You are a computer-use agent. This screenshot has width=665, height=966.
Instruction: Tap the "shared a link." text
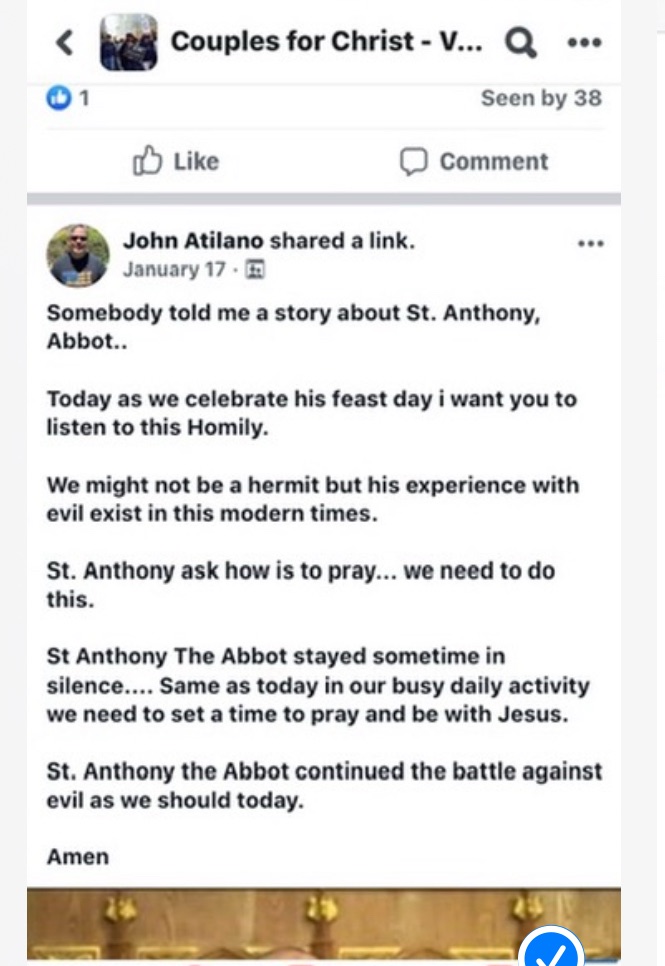[x=342, y=241]
